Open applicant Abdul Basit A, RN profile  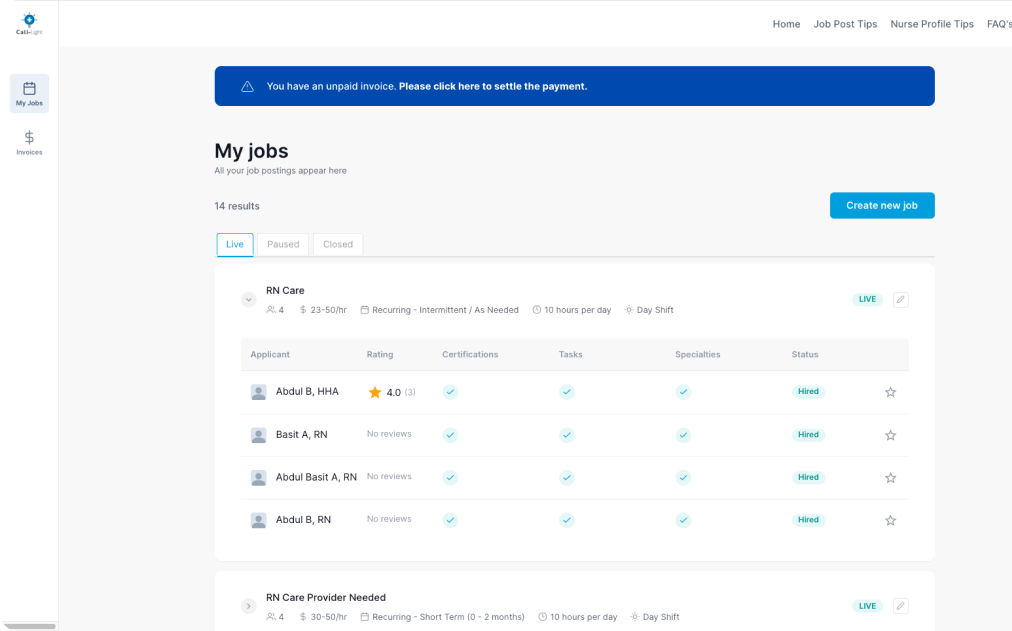[x=316, y=477]
